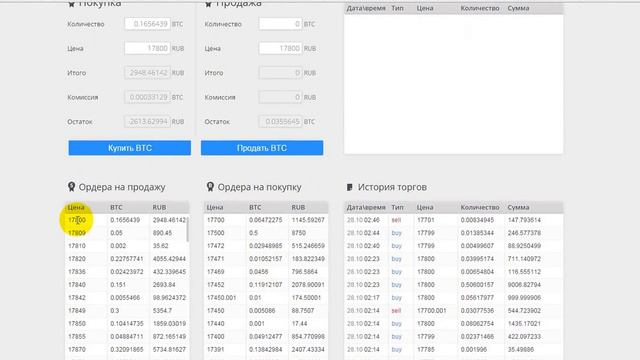Focus the sell Количество field showing 0

click(280, 24)
